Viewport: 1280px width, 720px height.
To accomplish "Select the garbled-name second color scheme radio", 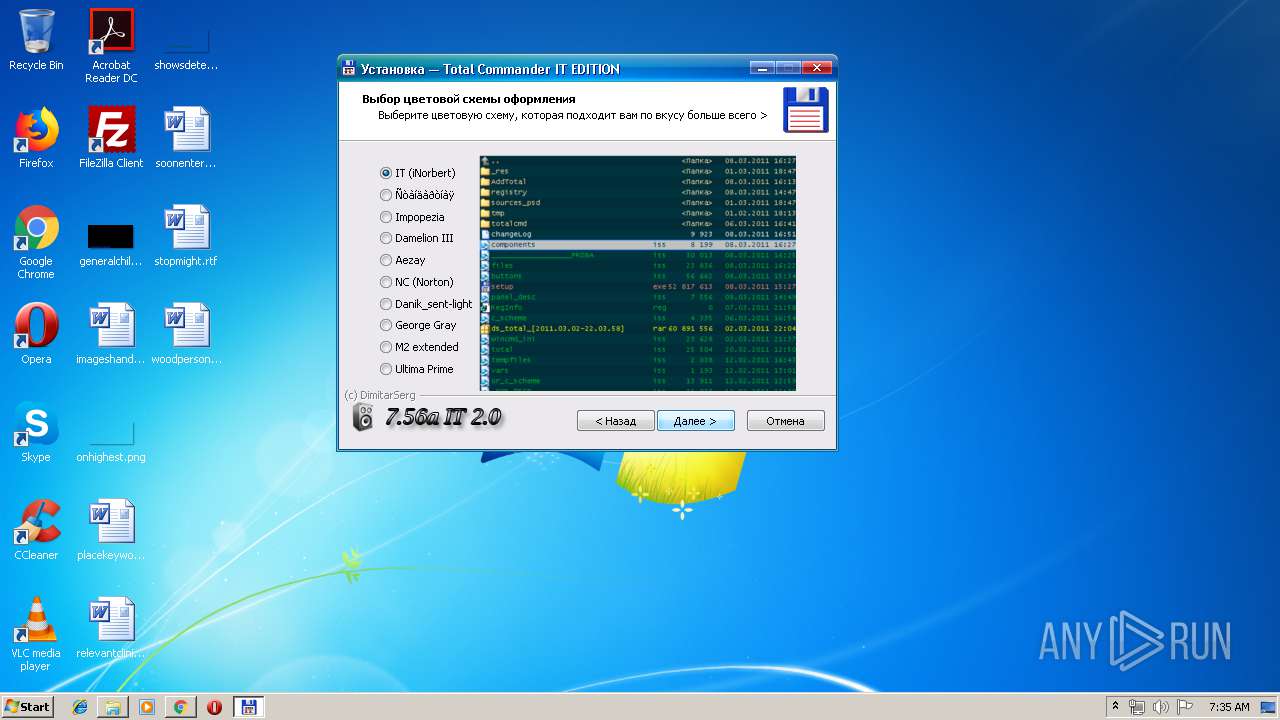I will (x=416, y=195).
